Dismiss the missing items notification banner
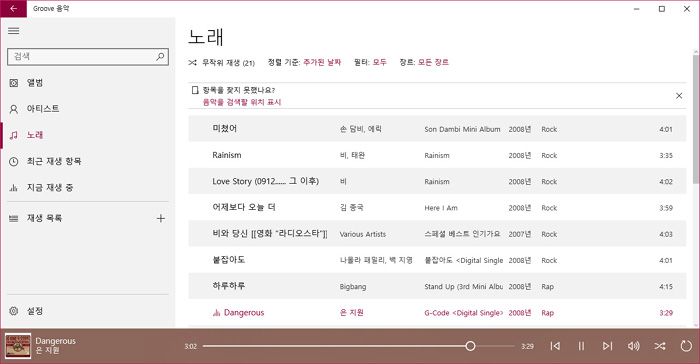 pos(679,96)
